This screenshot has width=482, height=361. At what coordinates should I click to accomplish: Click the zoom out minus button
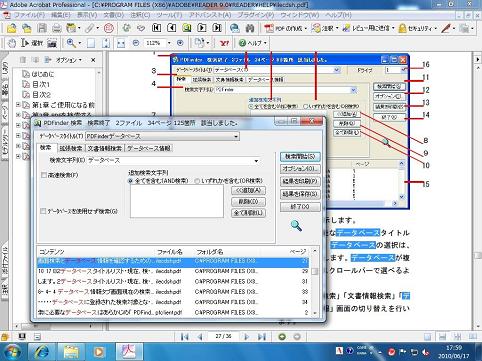point(136,43)
